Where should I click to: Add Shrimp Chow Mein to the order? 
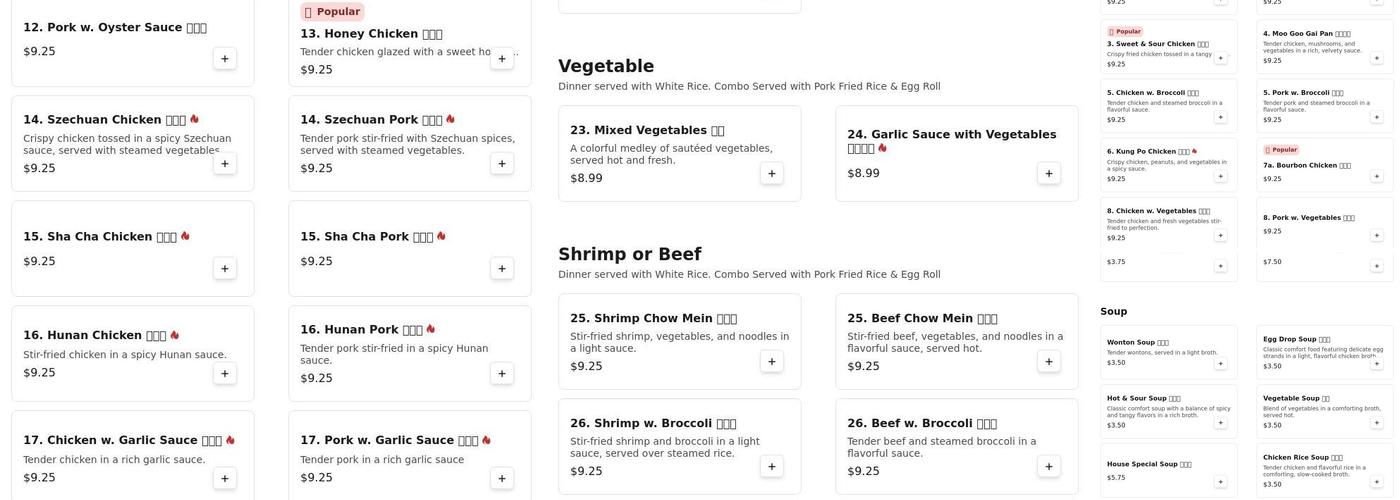point(771,361)
